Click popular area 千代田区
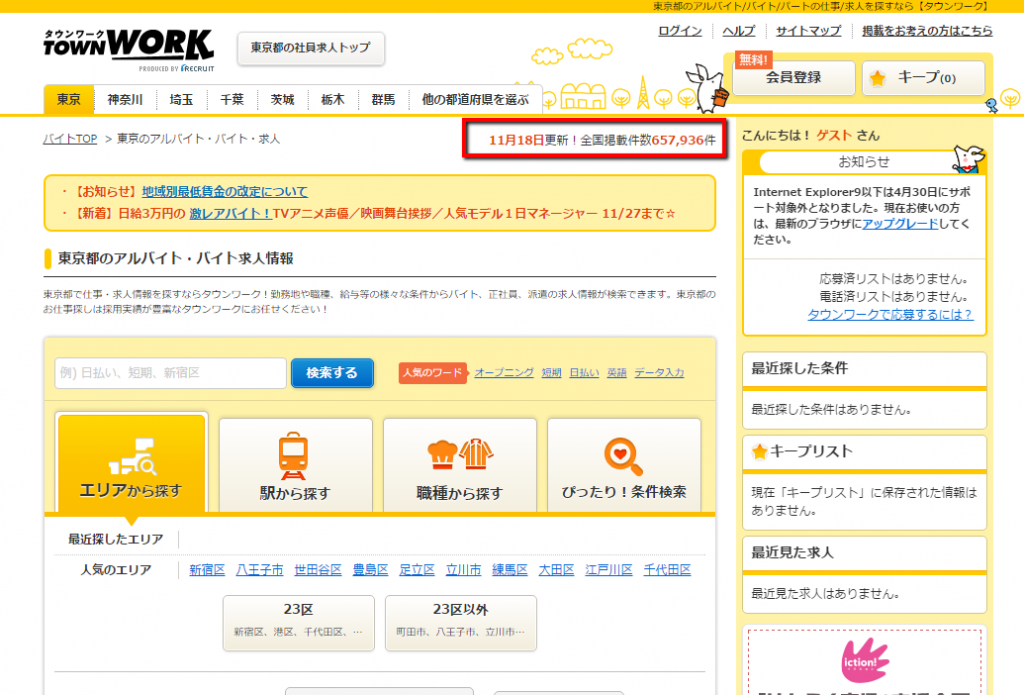Image resolution: width=1024 pixels, height=695 pixels. (667, 570)
